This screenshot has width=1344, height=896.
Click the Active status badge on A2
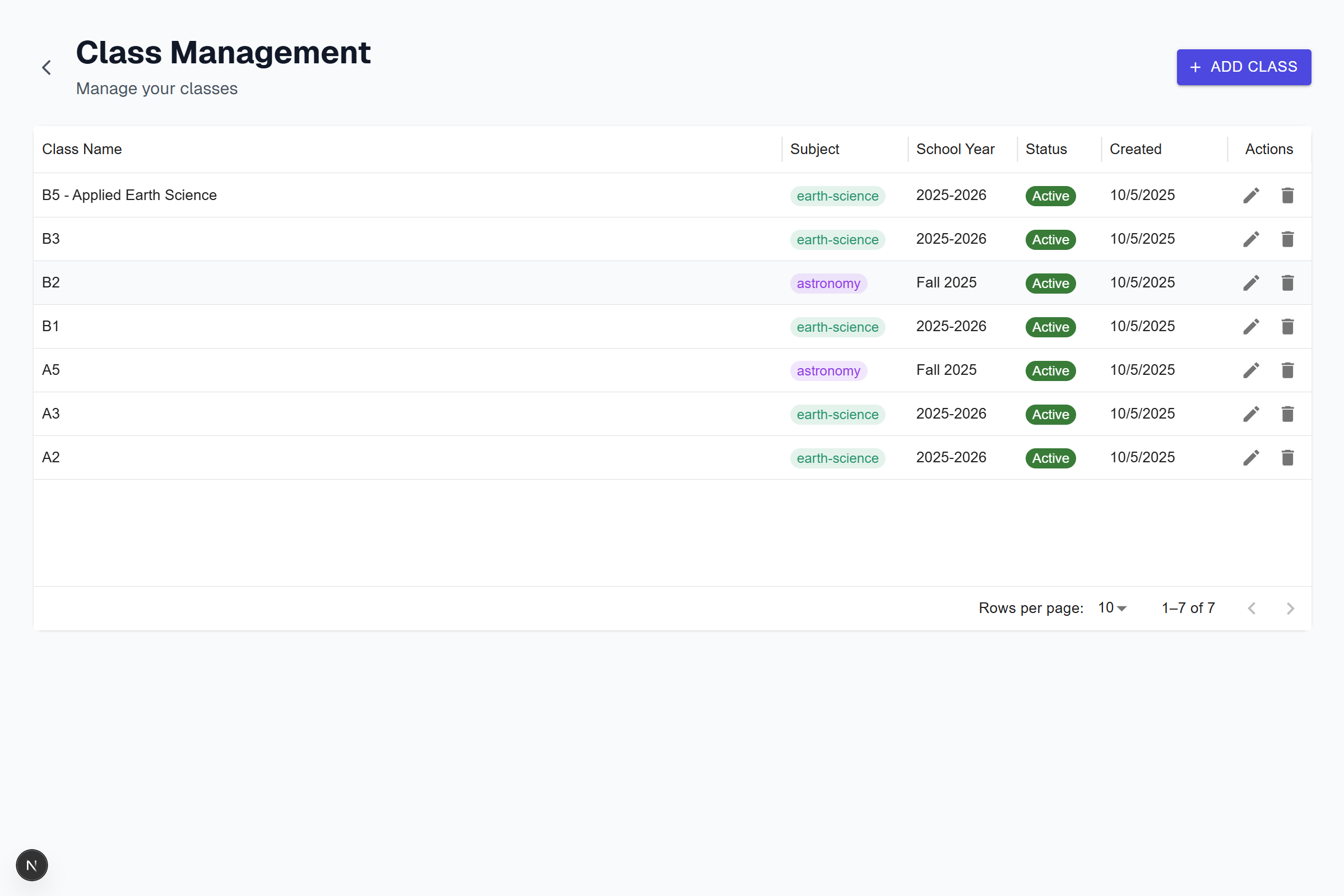pyautogui.click(x=1050, y=457)
